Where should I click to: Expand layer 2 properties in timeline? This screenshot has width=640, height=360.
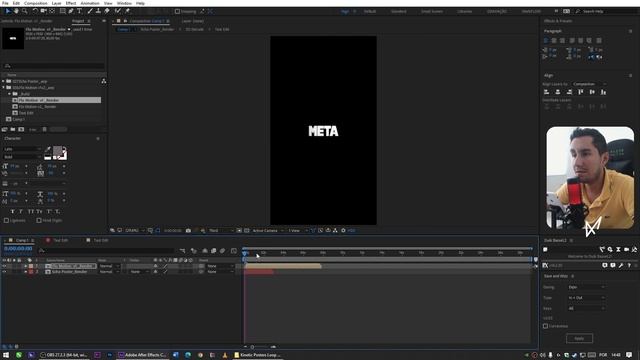(x=25, y=272)
